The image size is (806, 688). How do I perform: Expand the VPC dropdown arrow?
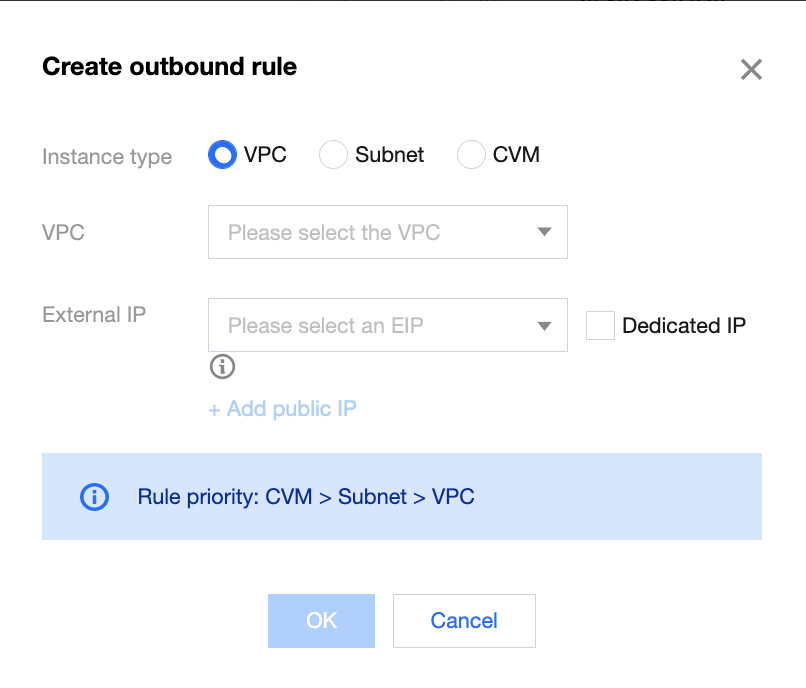[x=544, y=232]
